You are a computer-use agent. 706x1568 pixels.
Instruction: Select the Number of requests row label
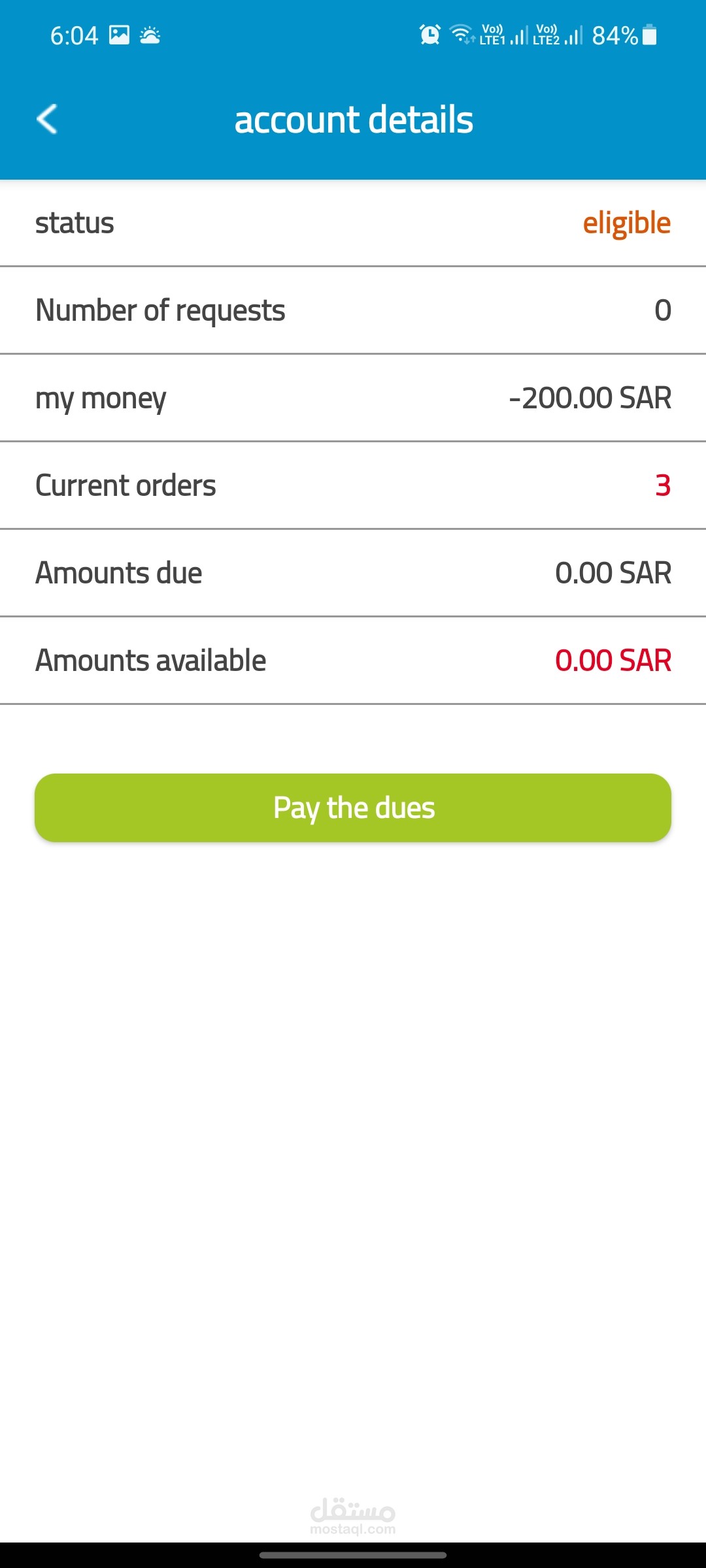coord(160,310)
